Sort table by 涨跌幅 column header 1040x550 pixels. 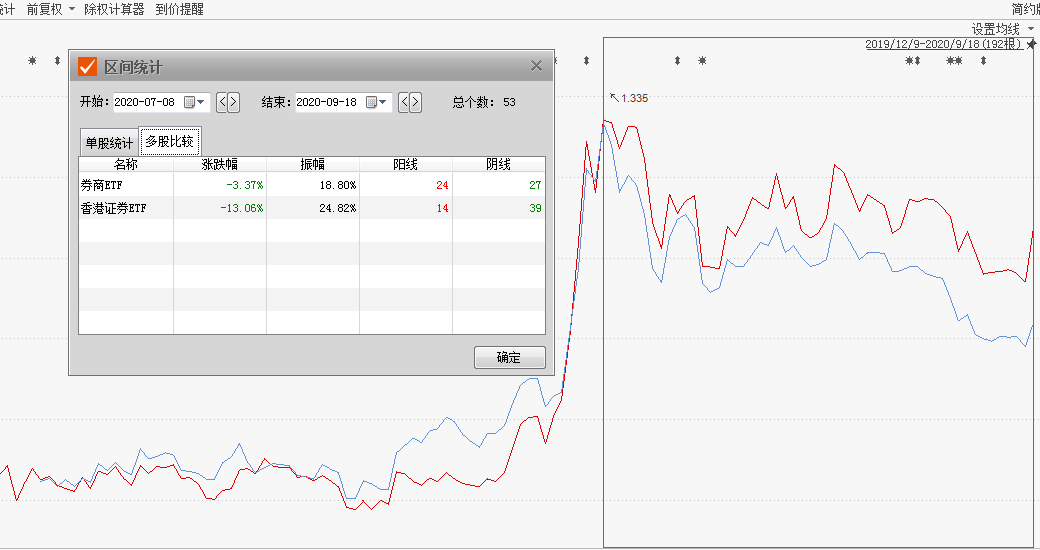click(x=219, y=164)
